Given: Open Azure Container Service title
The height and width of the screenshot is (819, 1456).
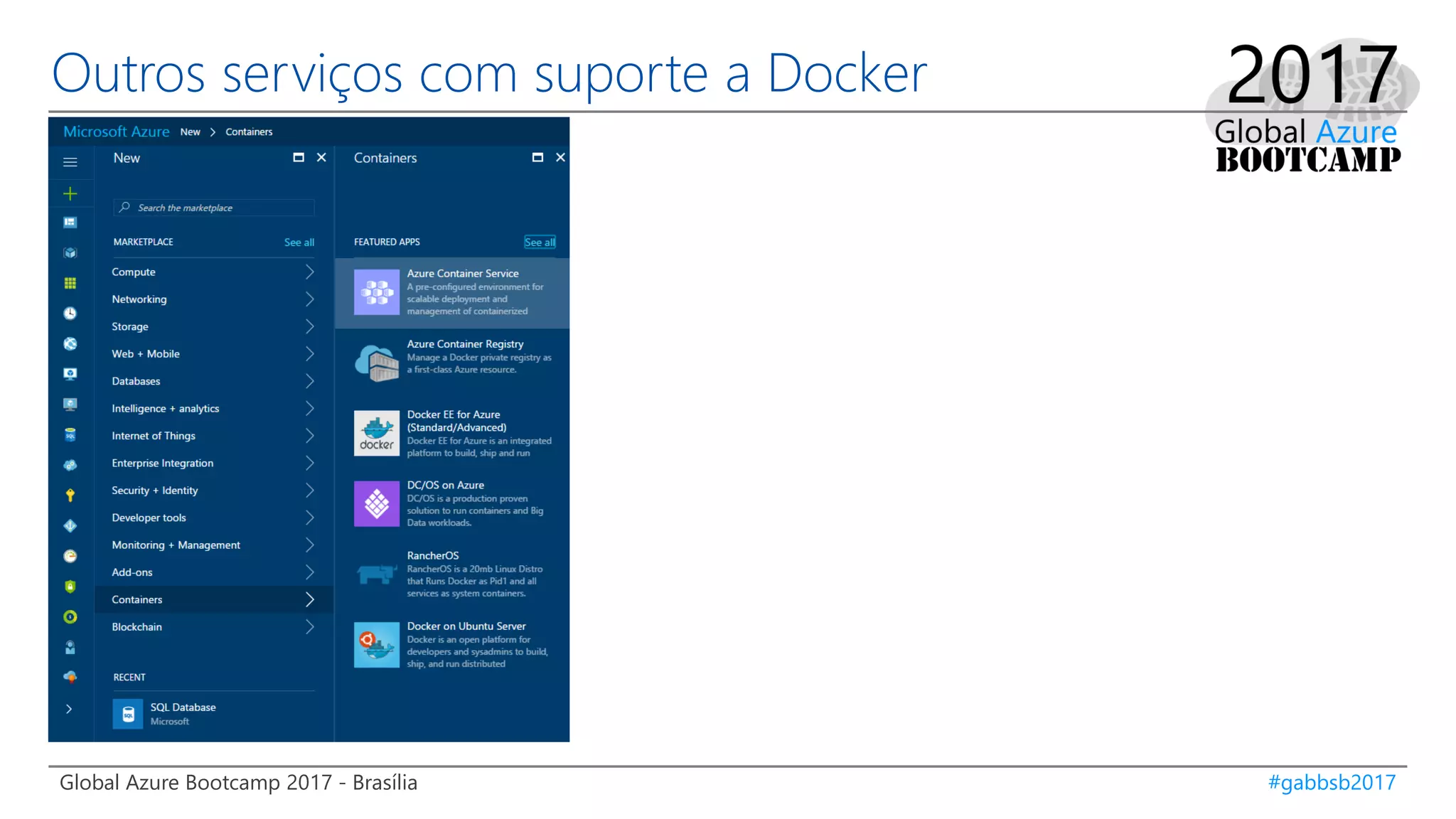Looking at the screenshot, I should pos(463,273).
